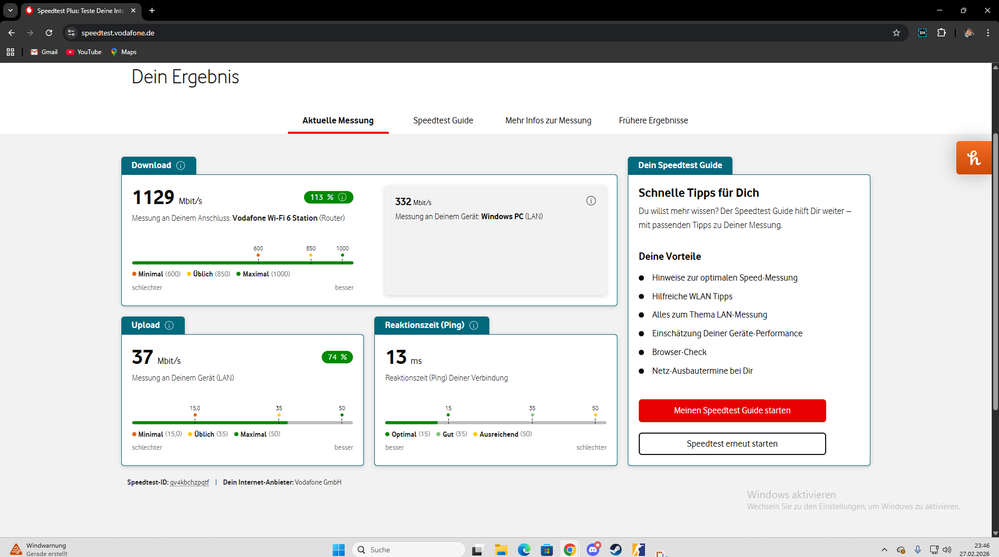Open info icon in the 332 Mbit/s card
Screen dimensions: 999x557
(591, 201)
